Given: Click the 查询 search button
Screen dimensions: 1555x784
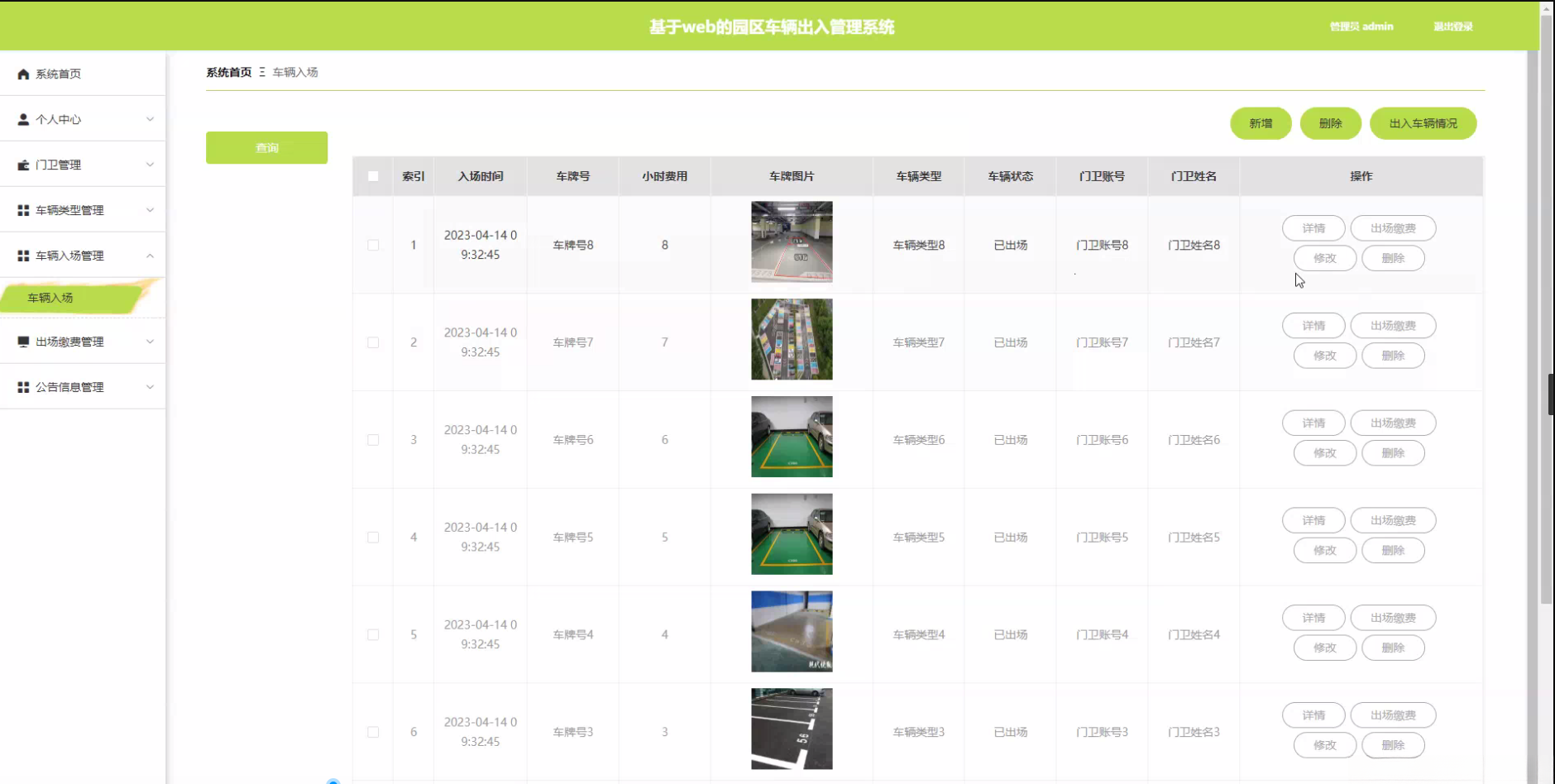Looking at the screenshot, I should pos(266,147).
